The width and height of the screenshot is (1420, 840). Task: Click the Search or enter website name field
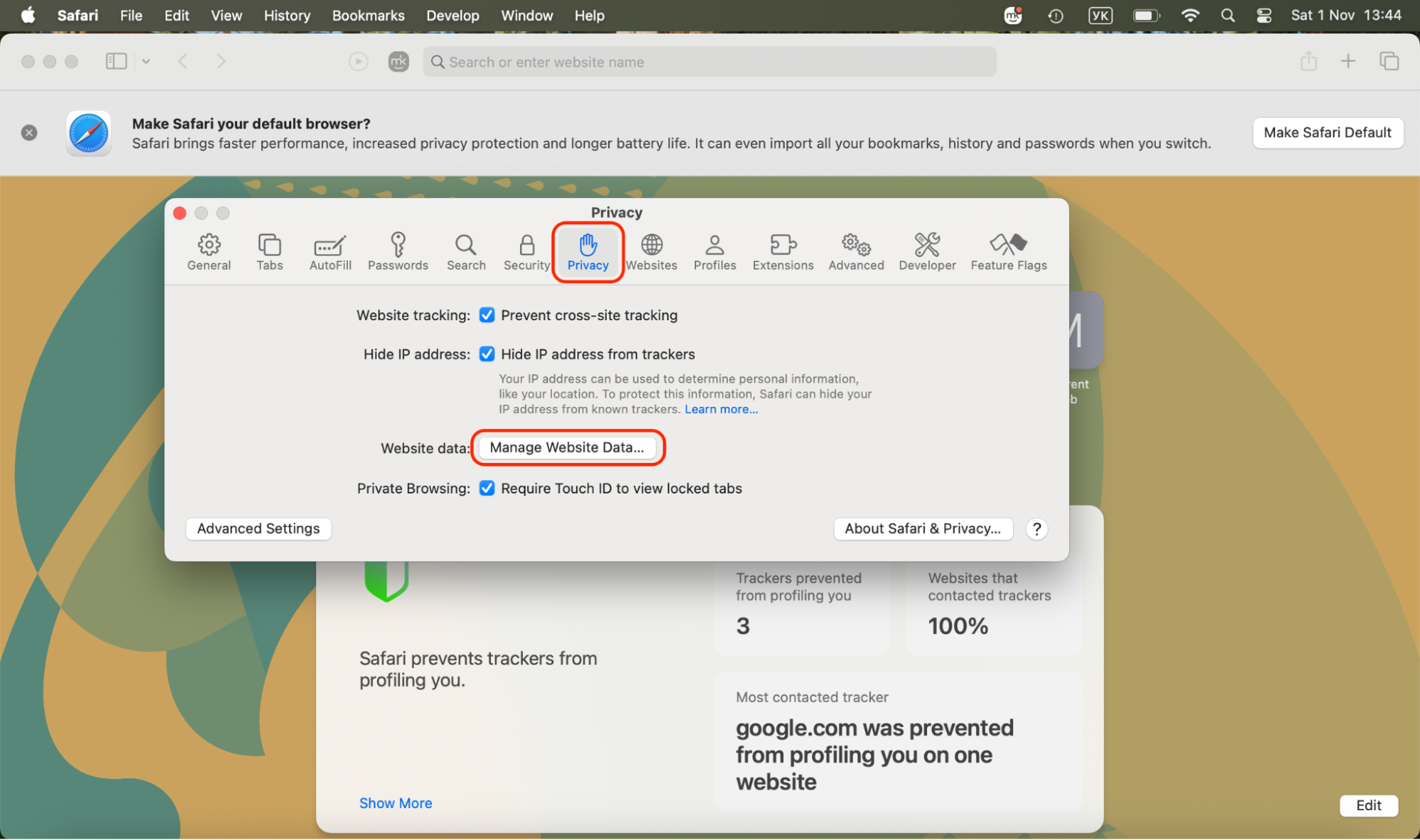click(709, 62)
